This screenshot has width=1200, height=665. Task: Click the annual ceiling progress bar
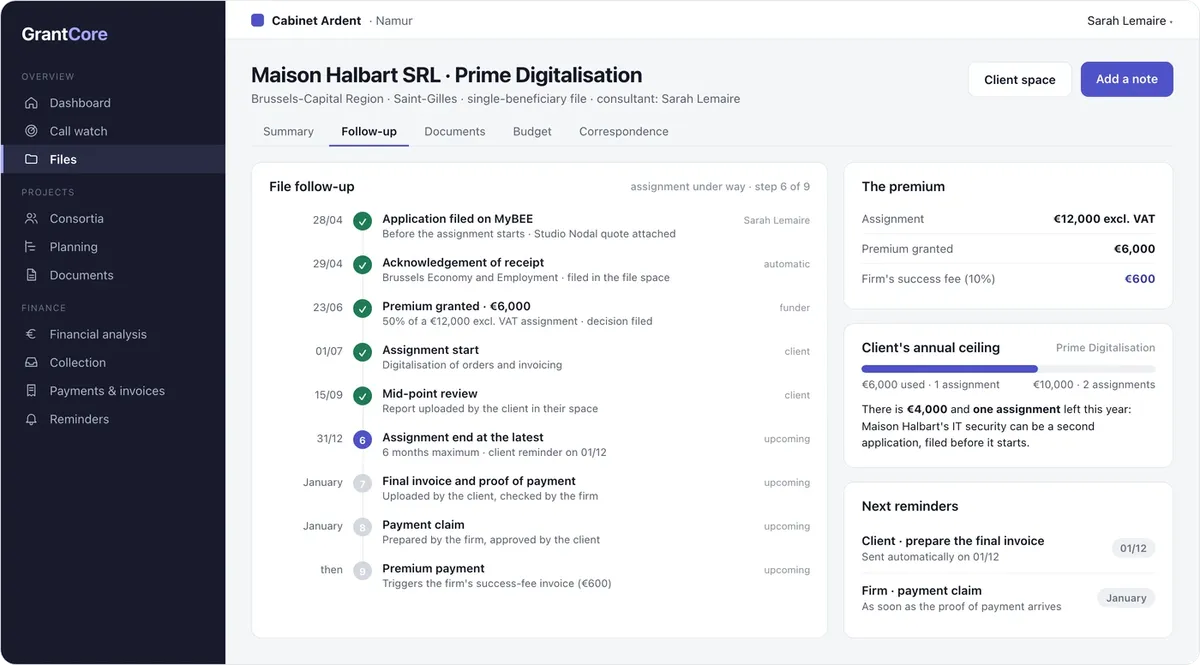click(1008, 369)
